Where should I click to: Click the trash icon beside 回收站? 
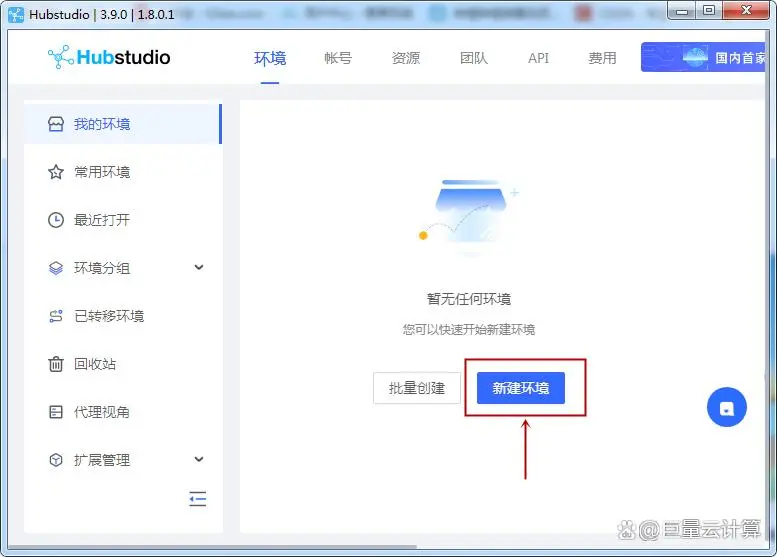(x=56, y=364)
